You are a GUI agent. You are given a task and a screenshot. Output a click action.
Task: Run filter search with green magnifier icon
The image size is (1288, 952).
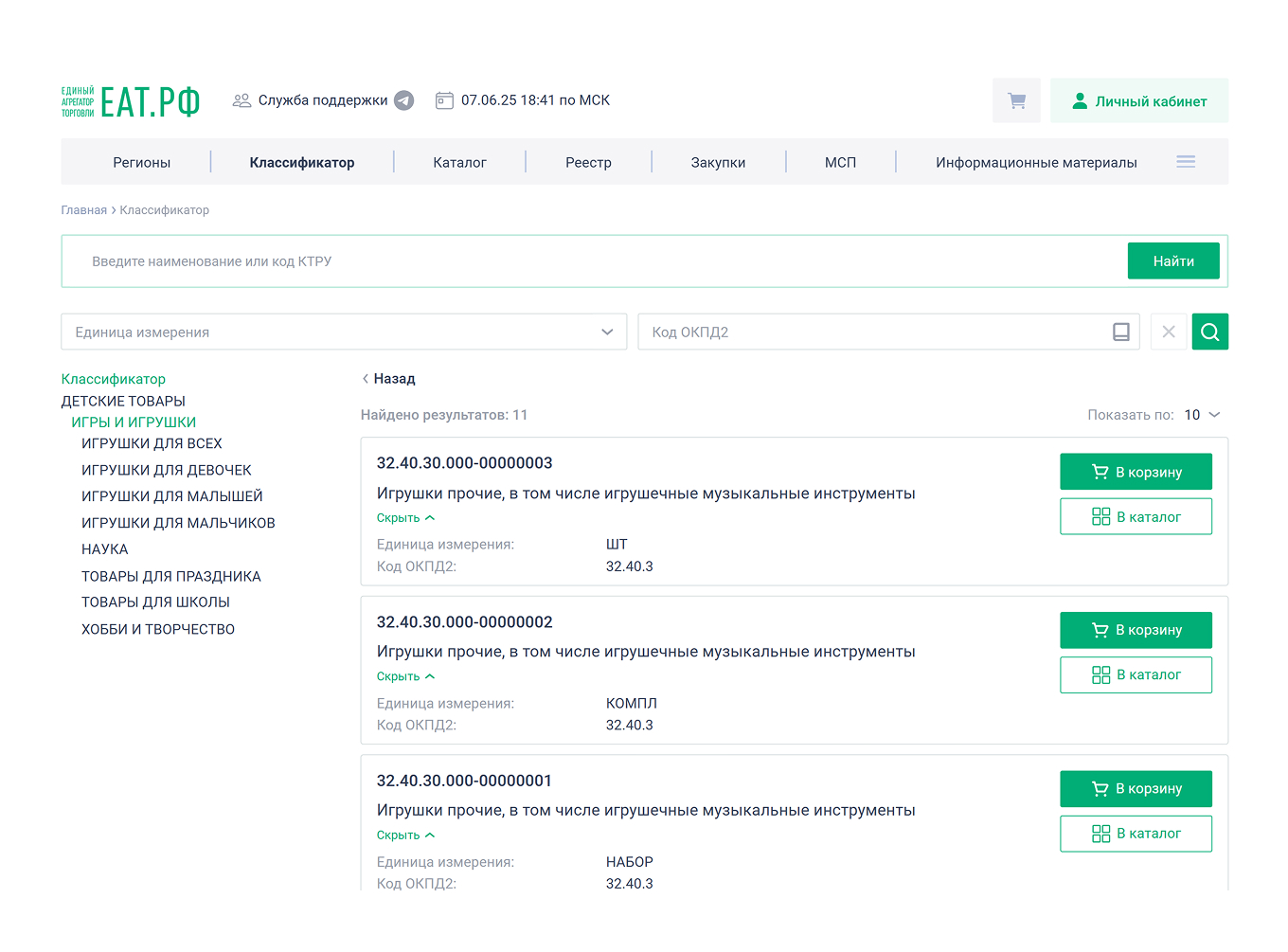point(1209,332)
